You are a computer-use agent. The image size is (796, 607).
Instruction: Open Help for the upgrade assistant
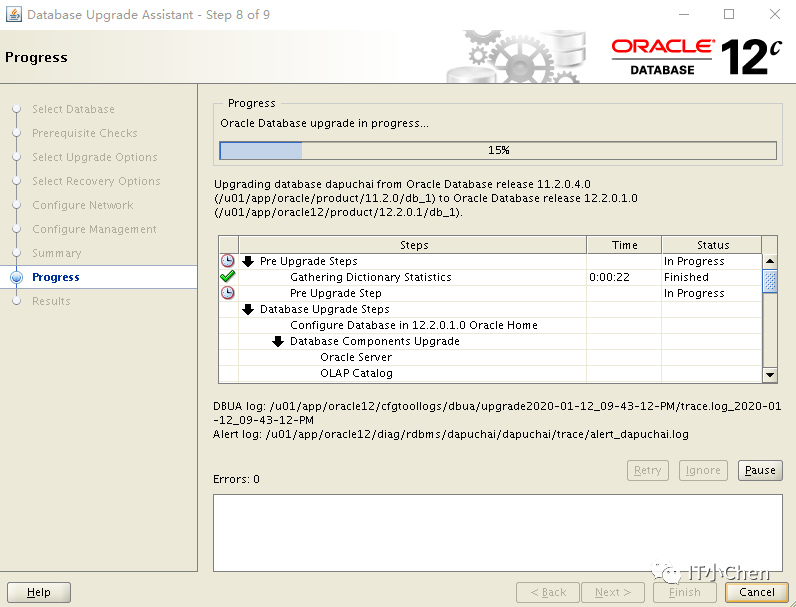point(39,592)
